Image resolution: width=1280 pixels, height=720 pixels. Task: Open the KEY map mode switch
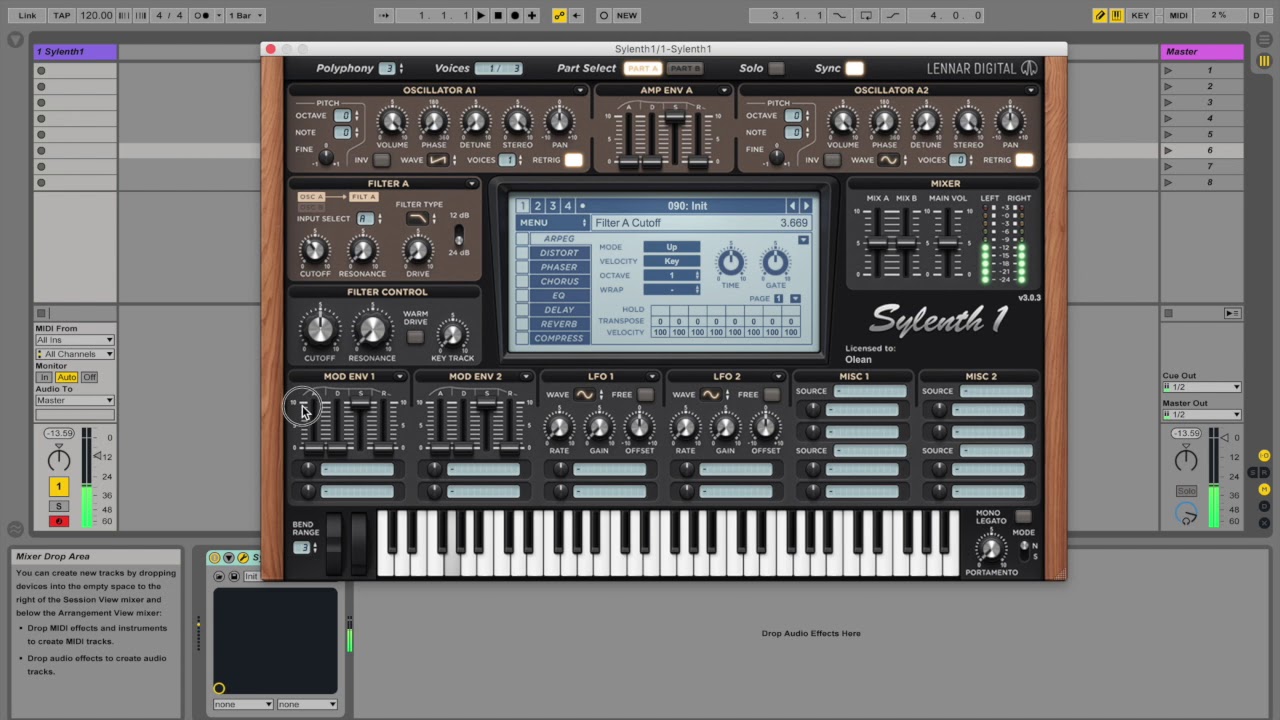[x=1140, y=15]
